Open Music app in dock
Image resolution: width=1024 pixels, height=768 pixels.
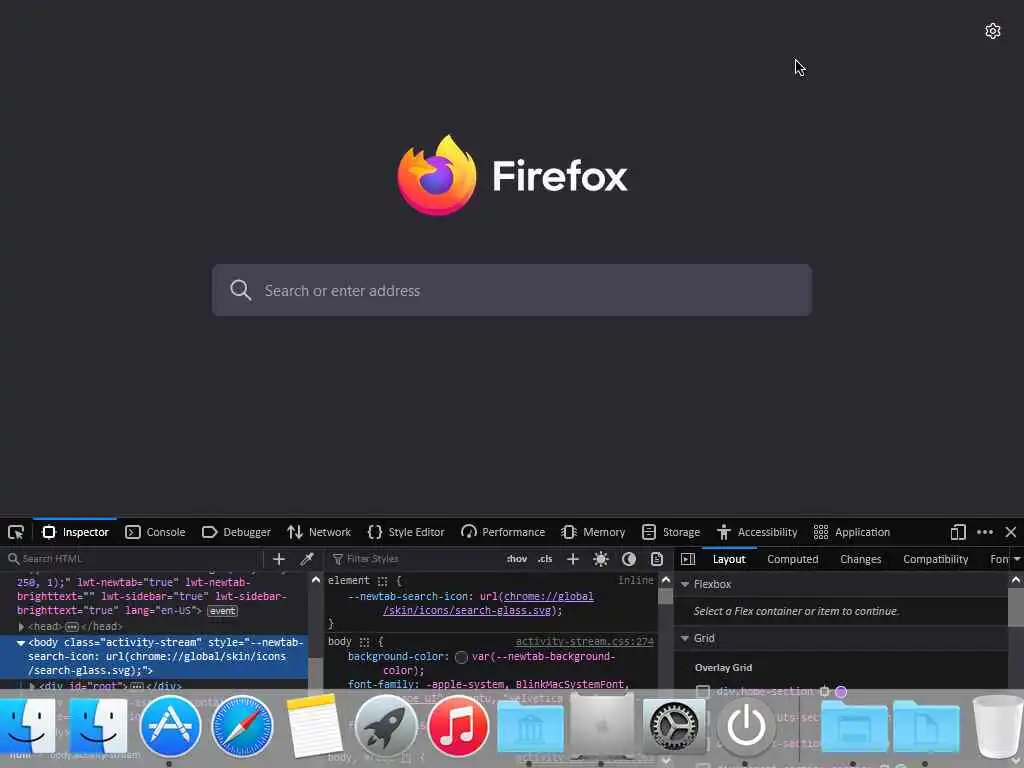point(458,726)
